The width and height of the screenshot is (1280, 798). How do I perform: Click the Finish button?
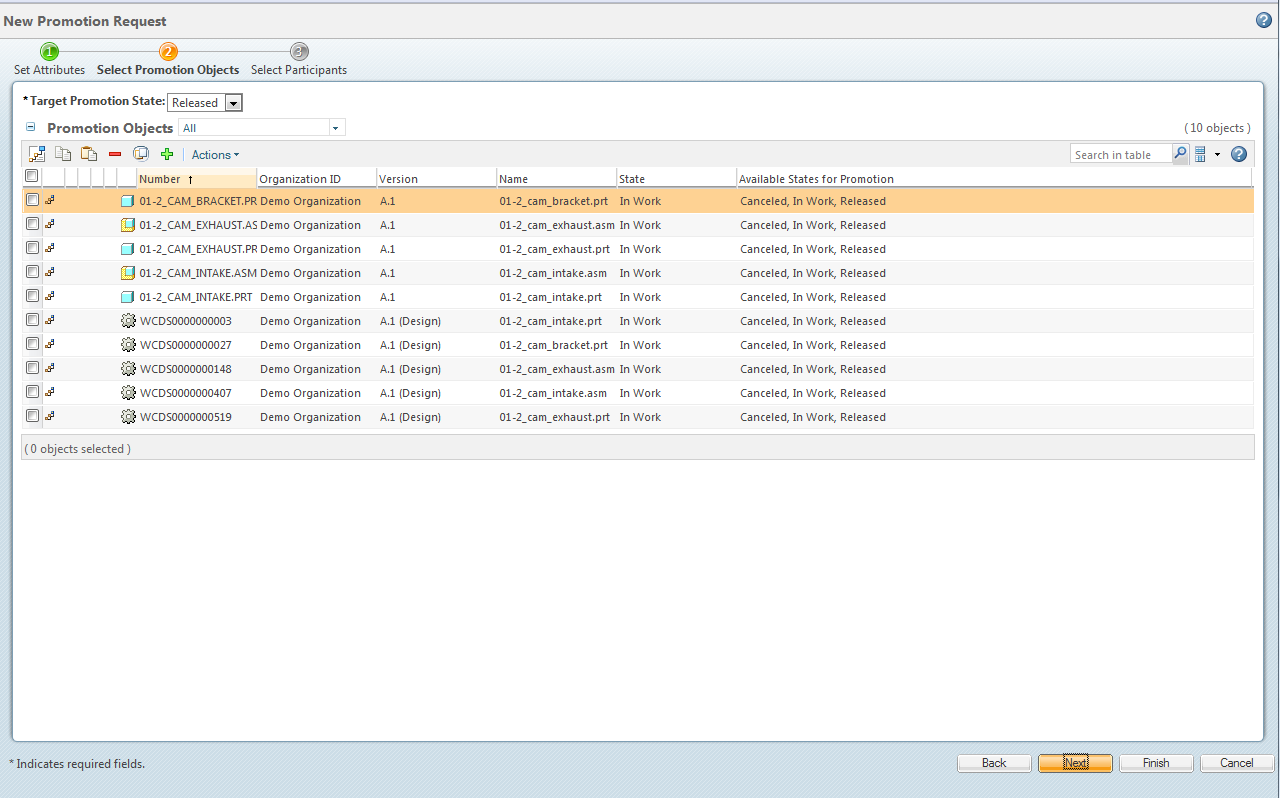1156,763
